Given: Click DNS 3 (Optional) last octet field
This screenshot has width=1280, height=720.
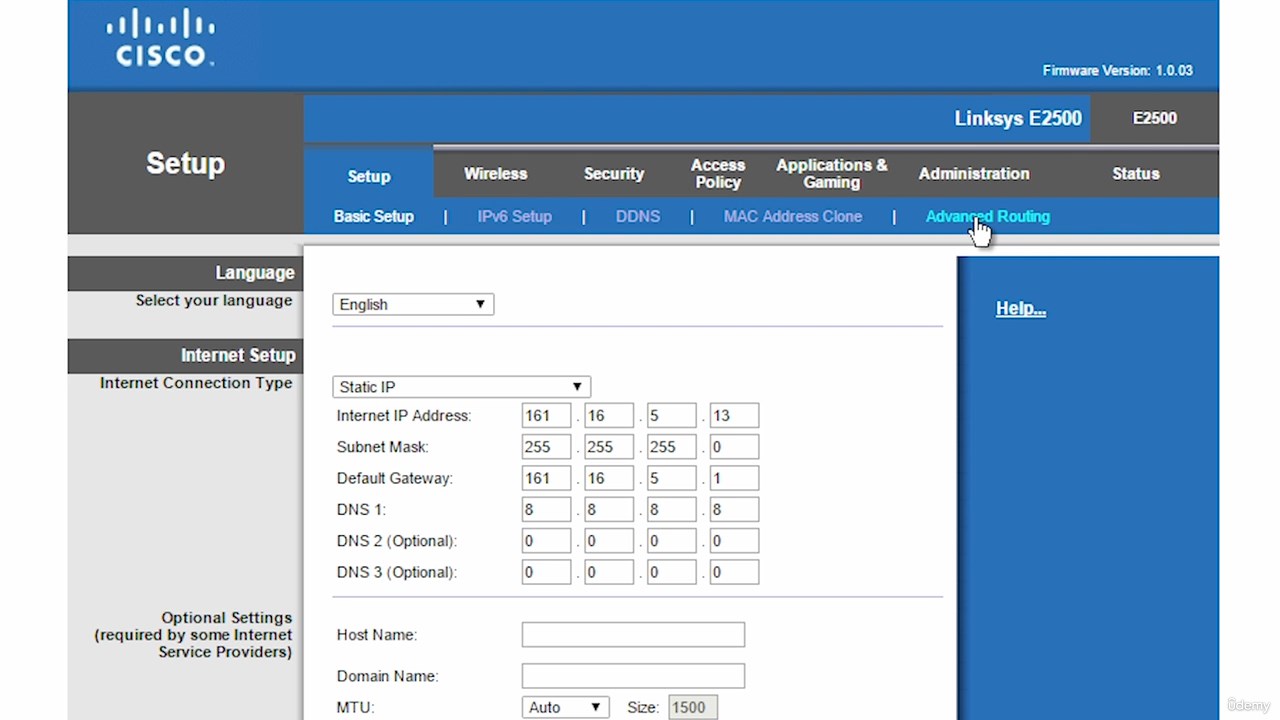Looking at the screenshot, I should [734, 572].
